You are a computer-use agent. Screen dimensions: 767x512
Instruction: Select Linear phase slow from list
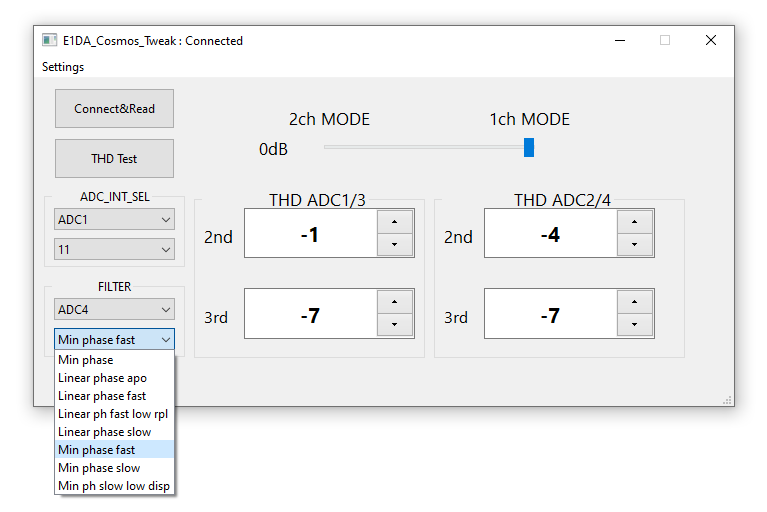coord(105,432)
